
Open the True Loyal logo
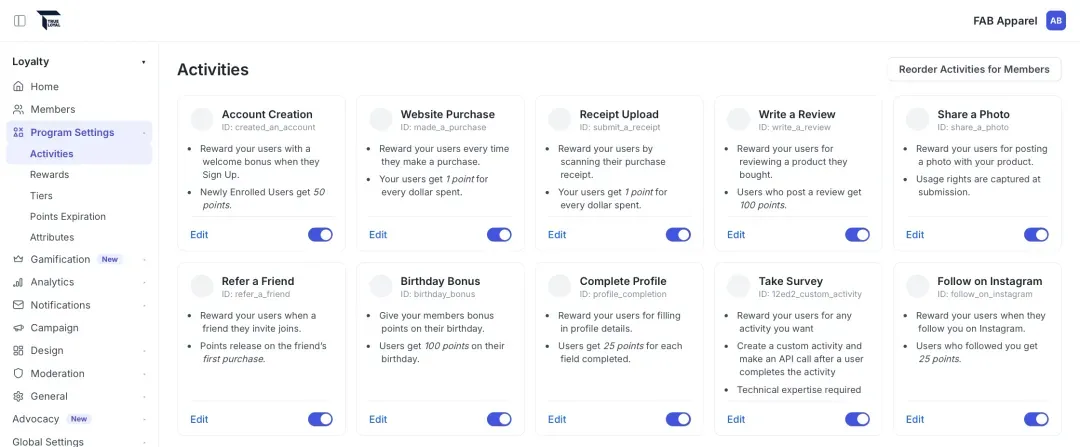point(49,21)
